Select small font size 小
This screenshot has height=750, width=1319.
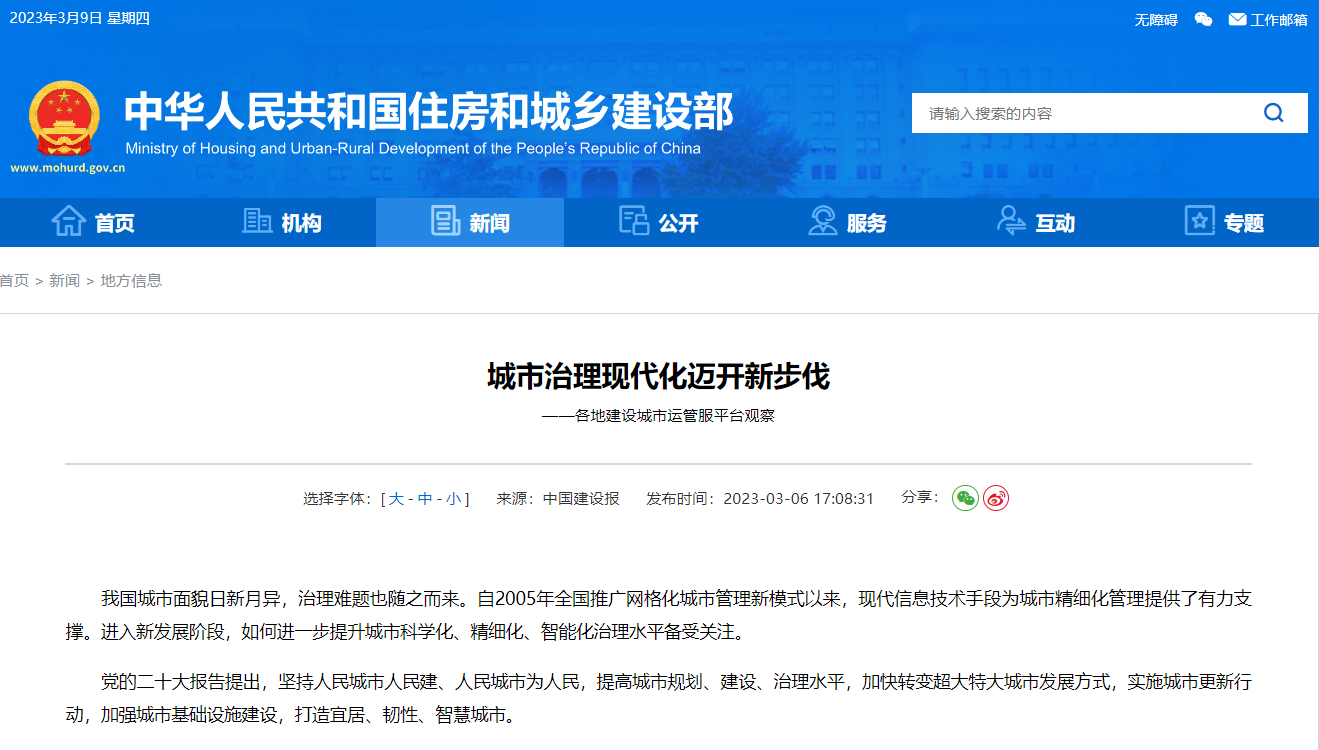pyautogui.click(x=453, y=499)
